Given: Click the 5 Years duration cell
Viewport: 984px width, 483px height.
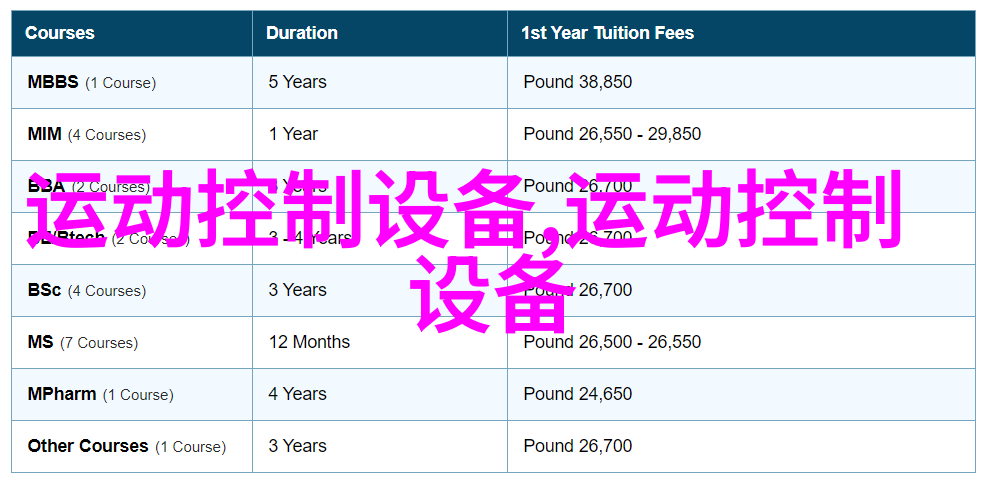Looking at the screenshot, I should pos(297,82).
